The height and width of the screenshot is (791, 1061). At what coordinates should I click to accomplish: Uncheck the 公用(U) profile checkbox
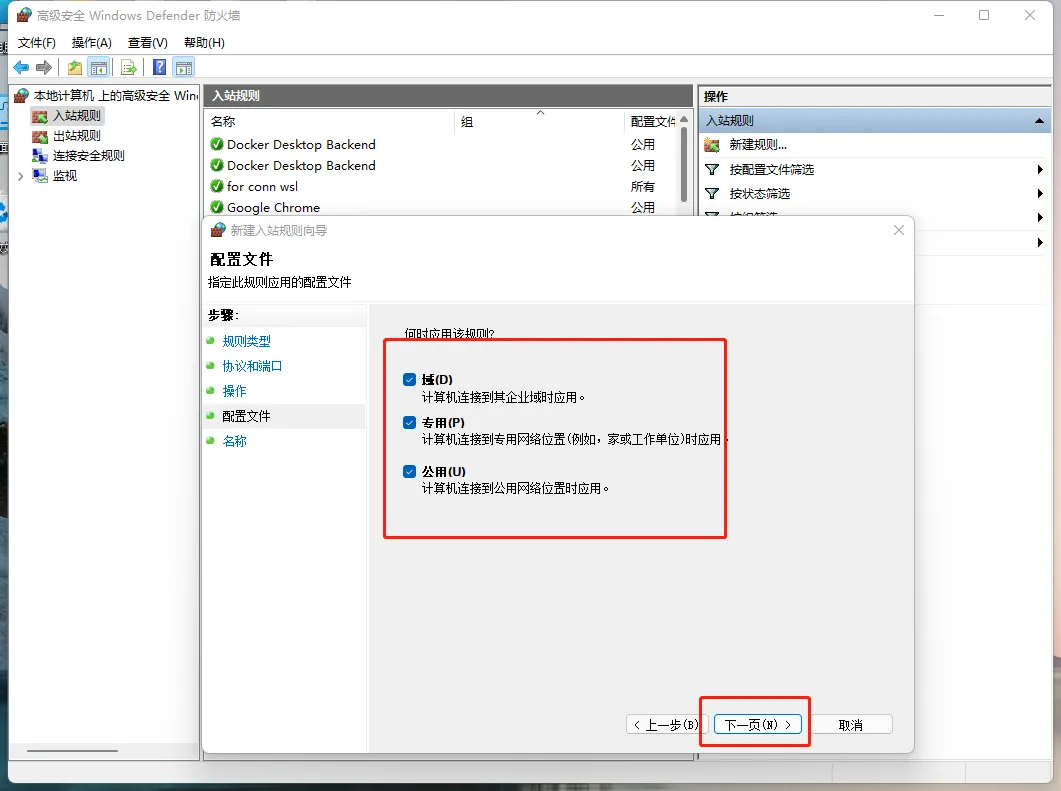(409, 472)
